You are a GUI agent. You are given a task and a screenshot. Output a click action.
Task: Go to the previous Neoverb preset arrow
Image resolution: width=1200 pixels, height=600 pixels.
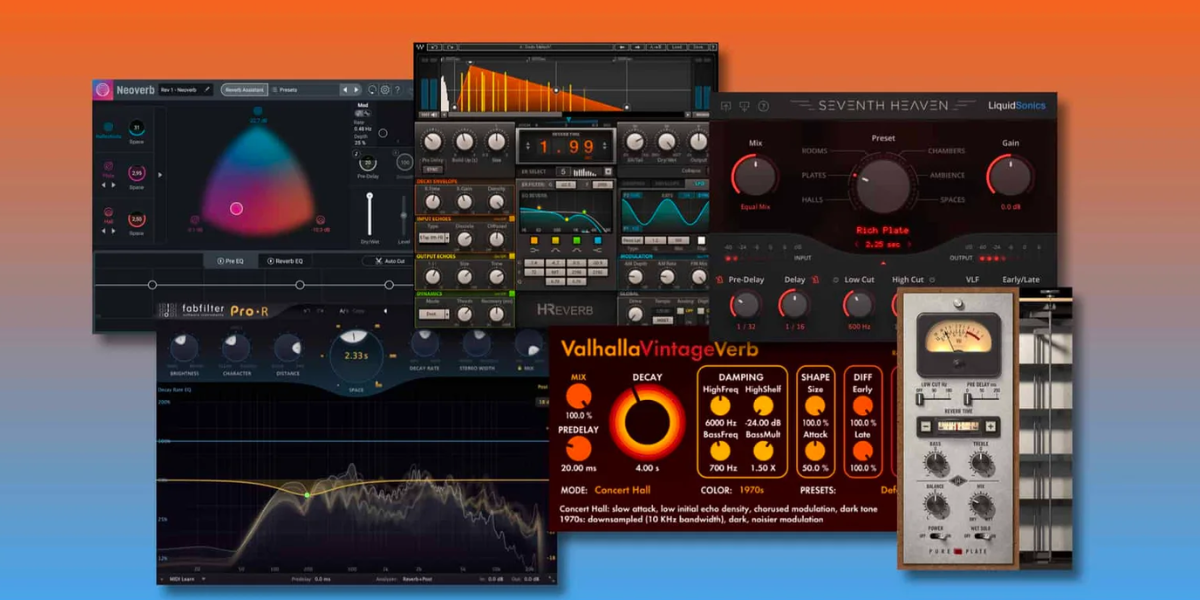click(345, 90)
